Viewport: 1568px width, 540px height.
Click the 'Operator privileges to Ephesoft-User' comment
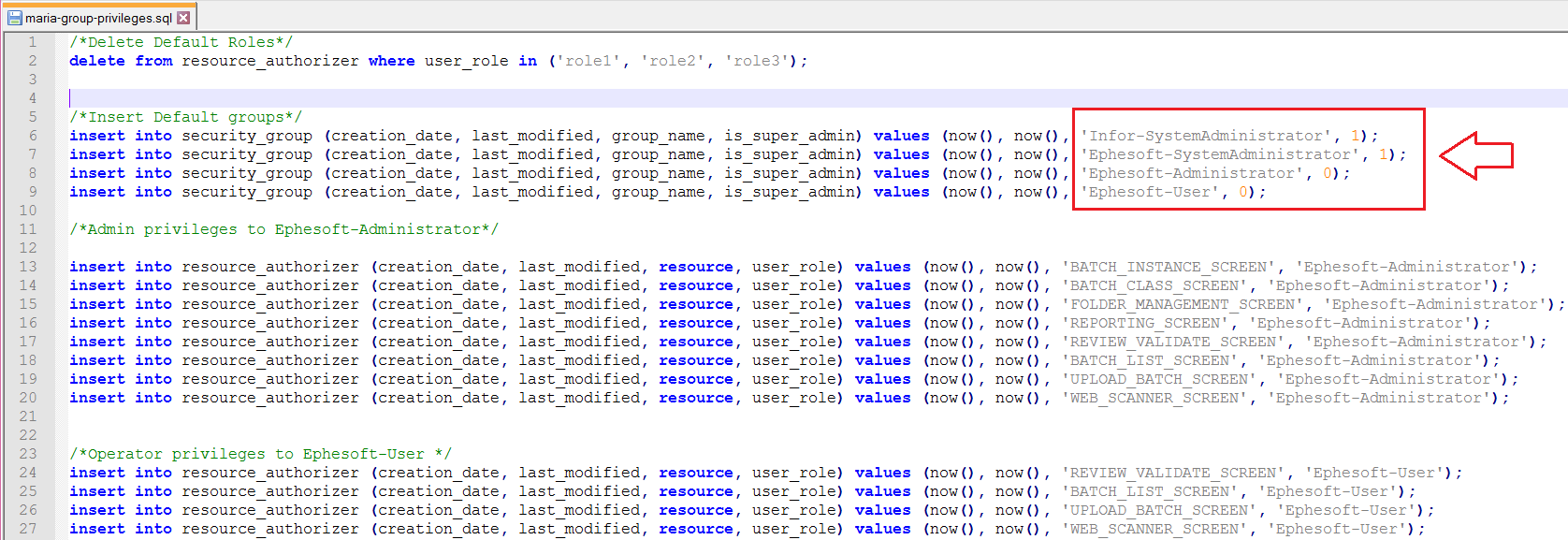click(261, 454)
